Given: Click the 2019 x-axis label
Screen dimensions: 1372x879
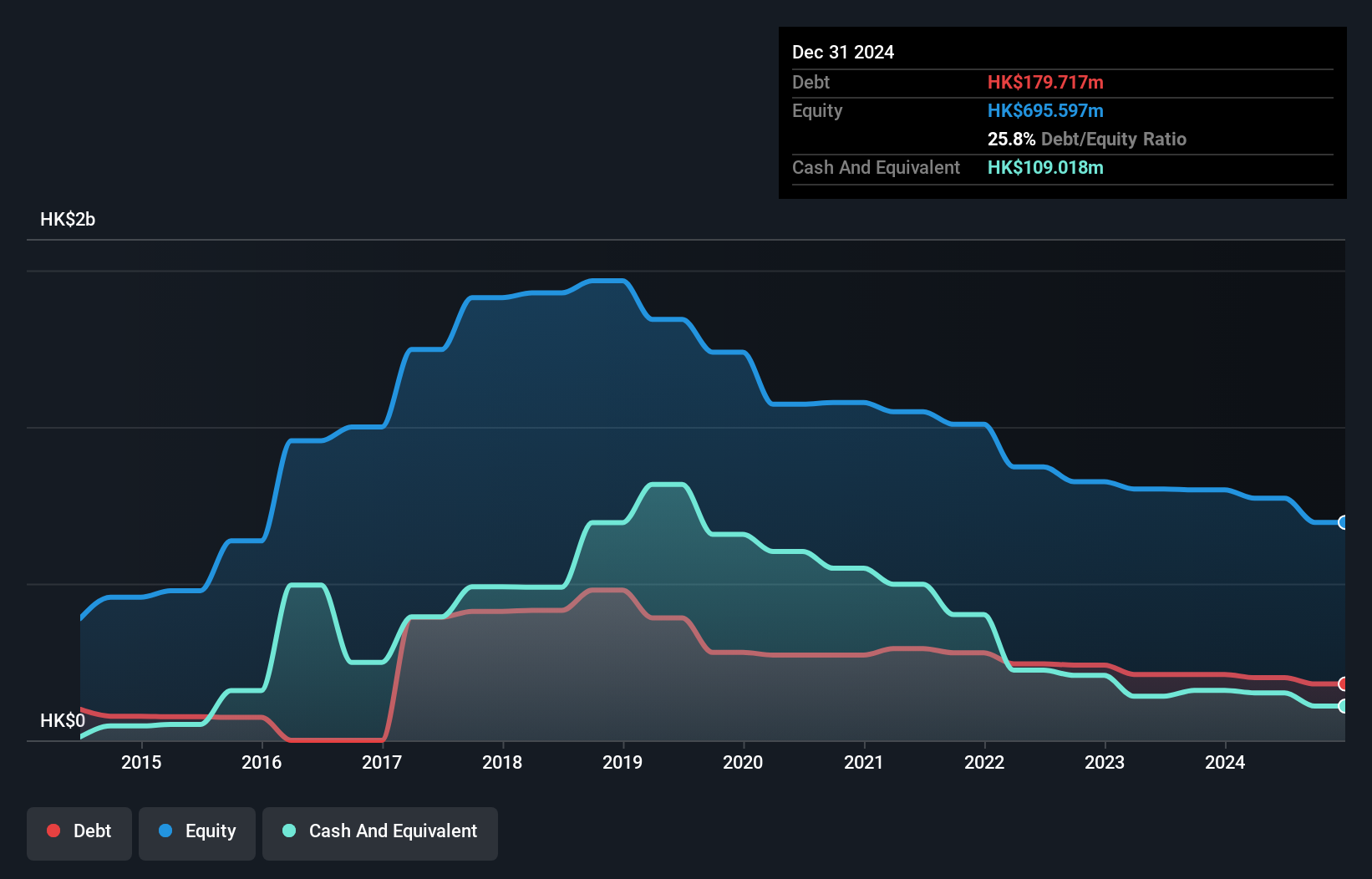Looking at the screenshot, I should click(x=622, y=762).
